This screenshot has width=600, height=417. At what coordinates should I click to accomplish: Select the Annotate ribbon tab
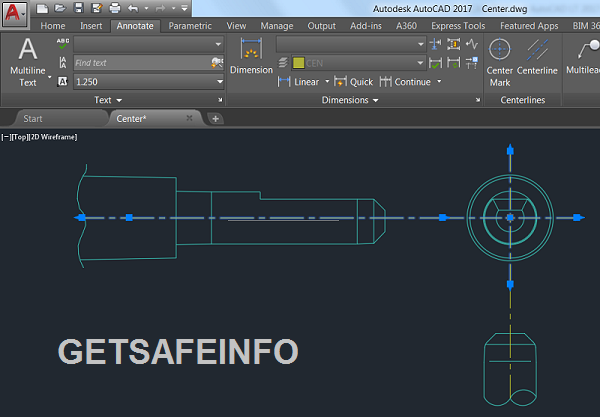(x=135, y=26)
